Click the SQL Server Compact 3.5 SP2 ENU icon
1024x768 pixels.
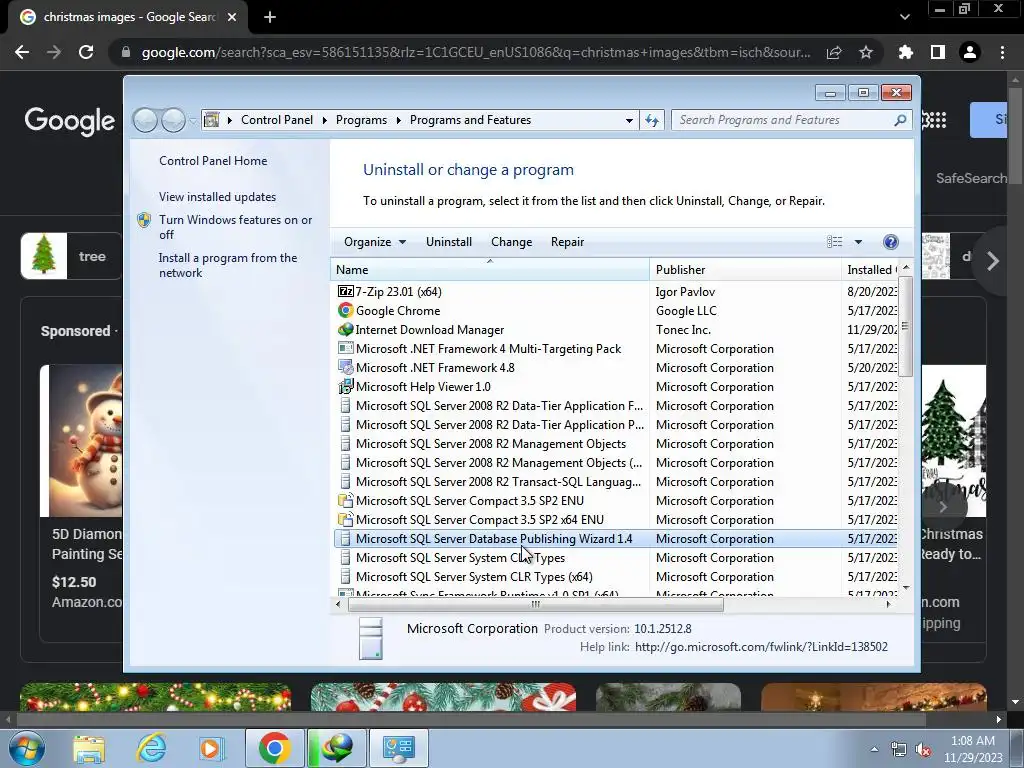[345, 500]
